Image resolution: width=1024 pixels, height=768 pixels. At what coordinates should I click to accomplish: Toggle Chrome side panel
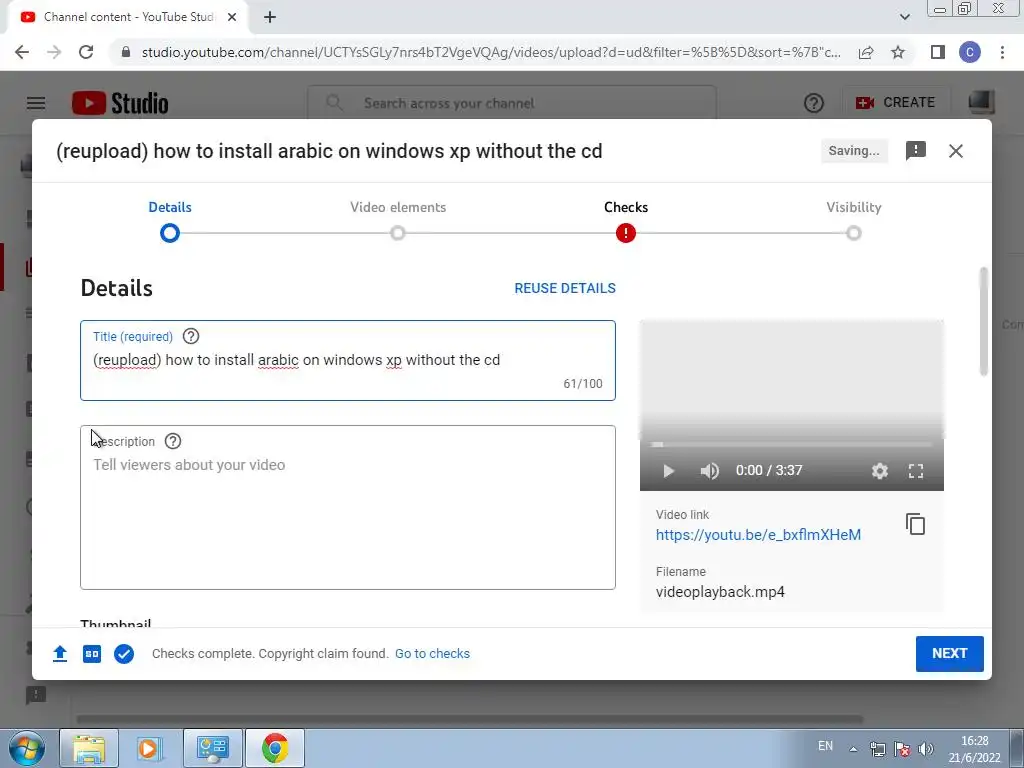(938, 52)
